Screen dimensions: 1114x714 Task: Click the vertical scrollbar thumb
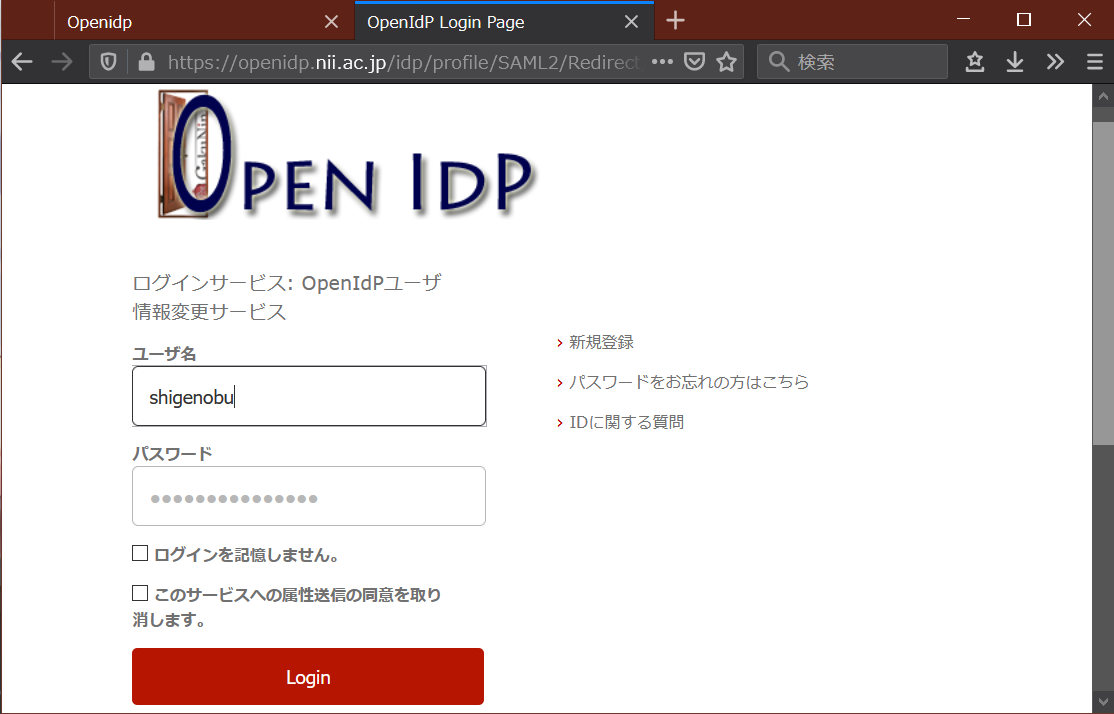(x=1103, y=282)
